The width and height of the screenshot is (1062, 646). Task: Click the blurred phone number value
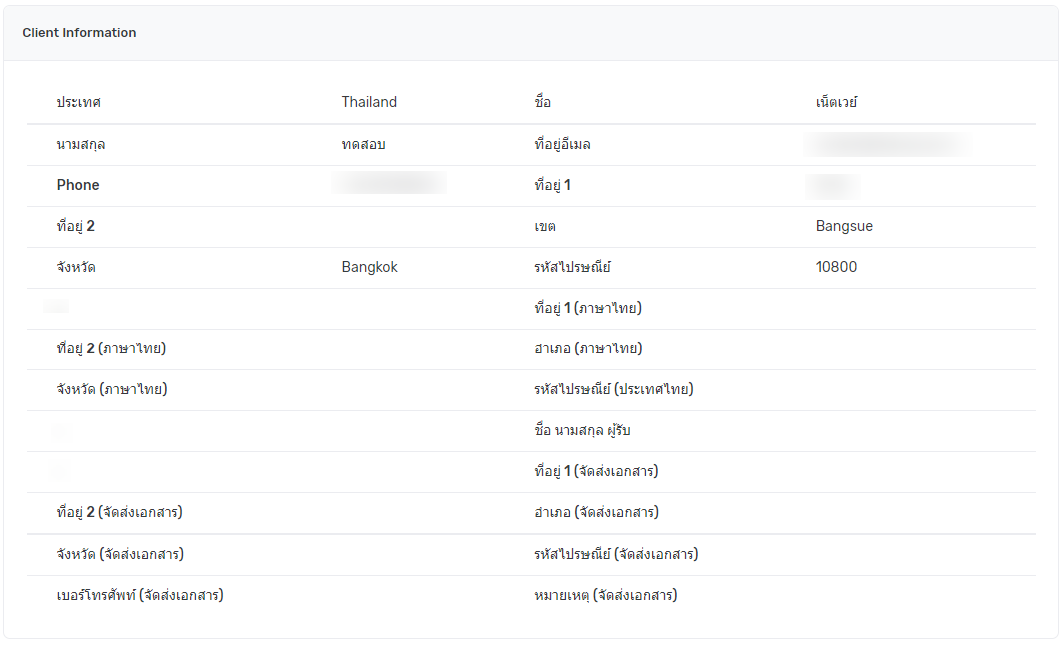point(390,184)
